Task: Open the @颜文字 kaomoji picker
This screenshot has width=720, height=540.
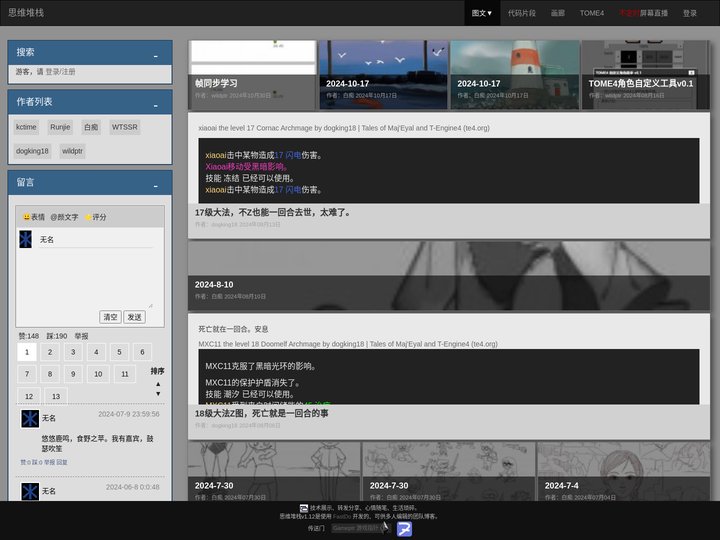Action: [x=64, y=217]
